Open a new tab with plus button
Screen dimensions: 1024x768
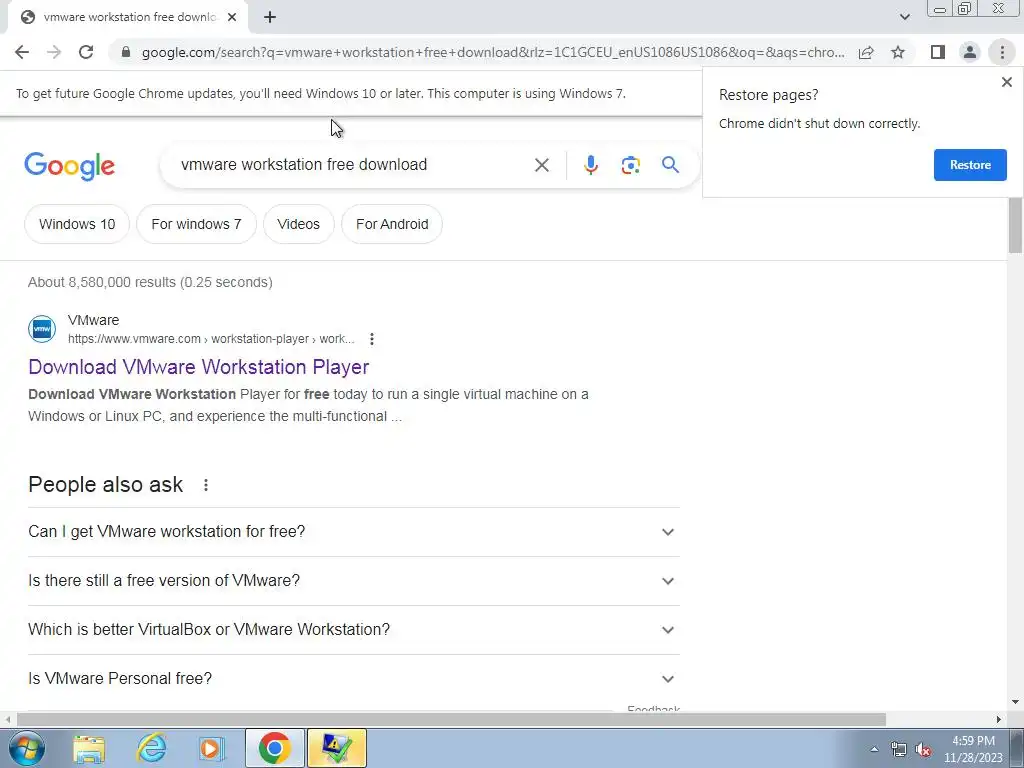[270, 18]
